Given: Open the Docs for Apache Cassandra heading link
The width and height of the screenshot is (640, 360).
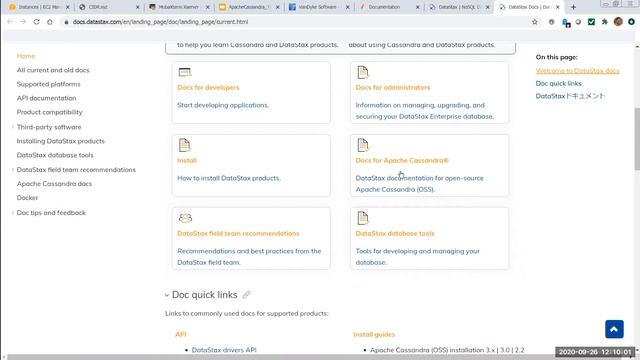Looking at the screenshot, I should 402,160.
